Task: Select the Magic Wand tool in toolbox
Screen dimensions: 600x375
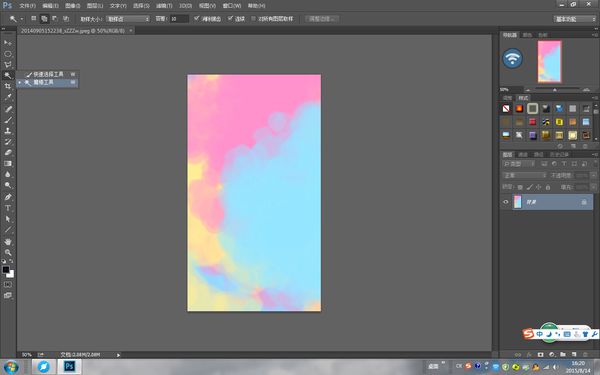Action: tap(8, 75)
